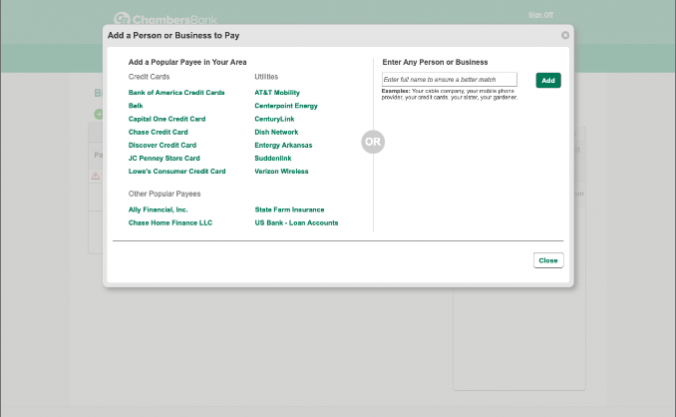Select JC Penney Store Card
The image size is (676, 417).
[164, 158]
